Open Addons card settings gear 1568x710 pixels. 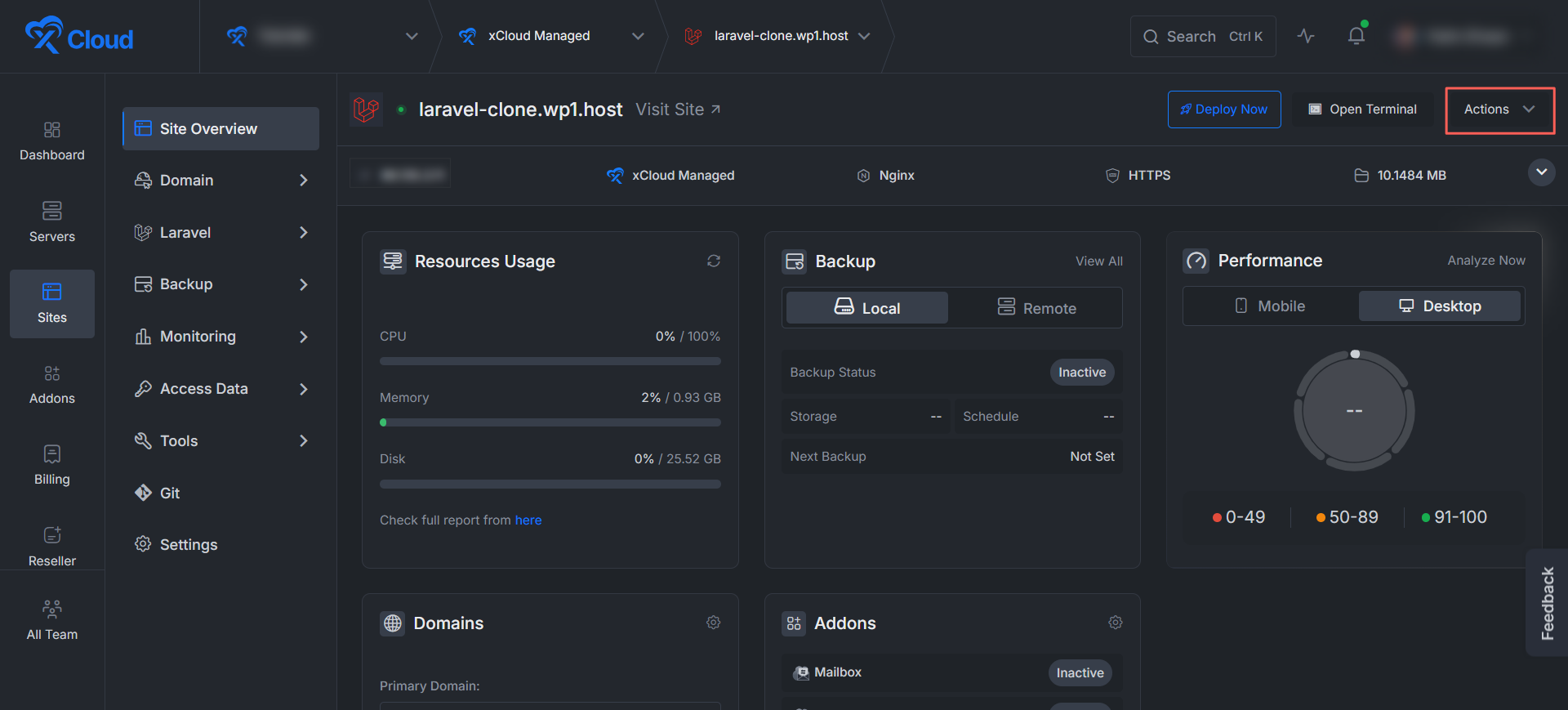click(1116, 623)
